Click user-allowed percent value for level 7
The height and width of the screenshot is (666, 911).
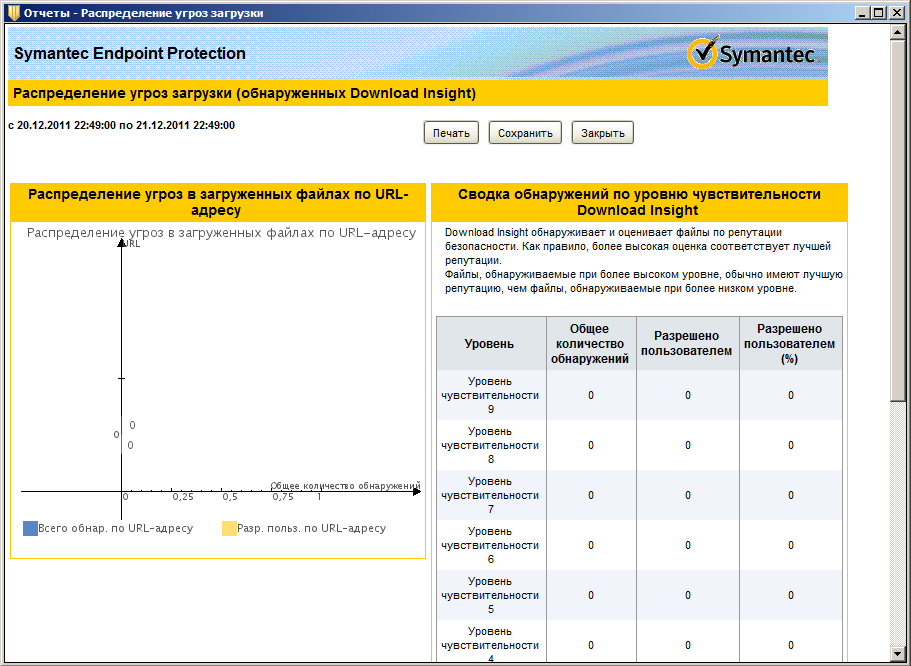[x=791, y=495]
